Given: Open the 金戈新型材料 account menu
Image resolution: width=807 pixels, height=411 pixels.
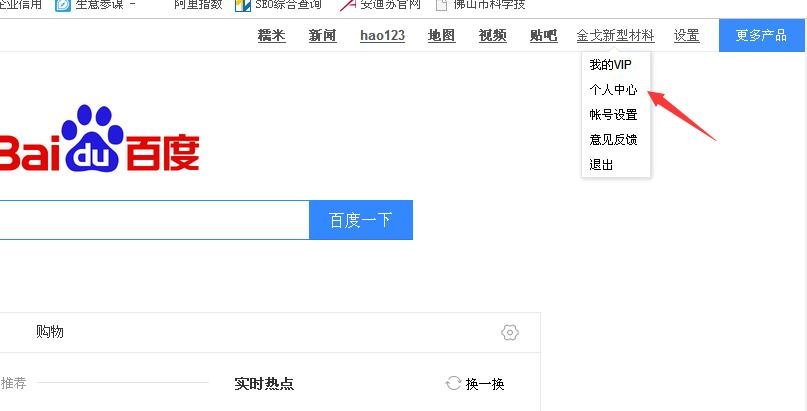Looking at the screenshot, I should pyautogui.click(x=615, y=35).
